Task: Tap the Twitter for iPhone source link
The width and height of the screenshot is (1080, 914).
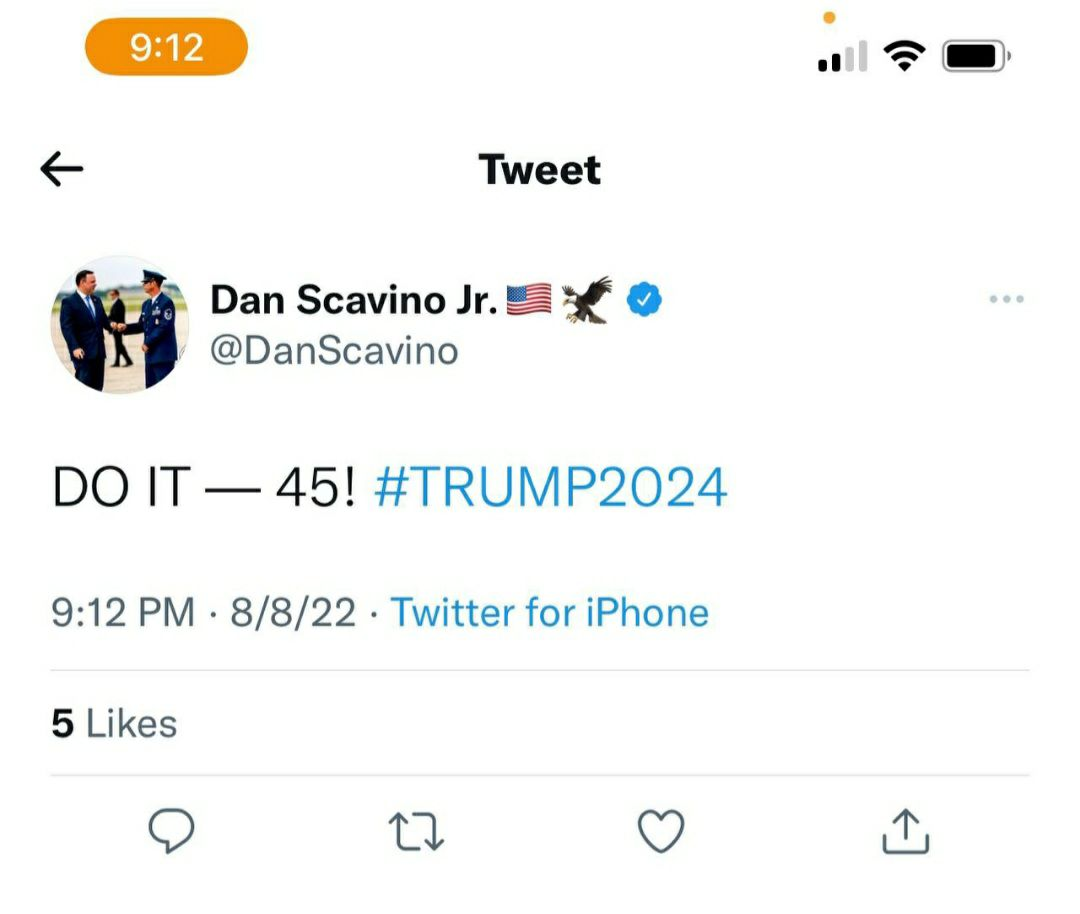Action: point(549,612)
